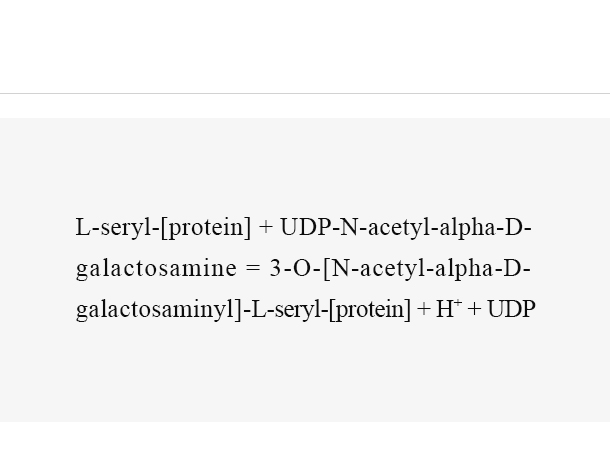The image size is (610, 463).
Task: Click [N-acetyl on the second line
Action: 375,268
